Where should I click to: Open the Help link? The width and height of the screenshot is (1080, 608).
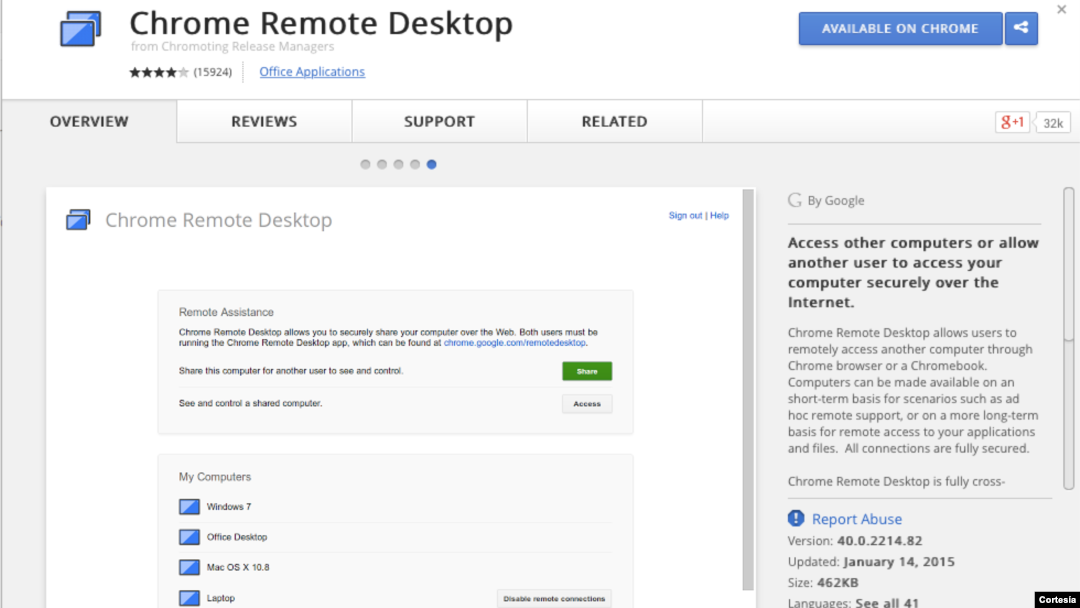(719, 216)
